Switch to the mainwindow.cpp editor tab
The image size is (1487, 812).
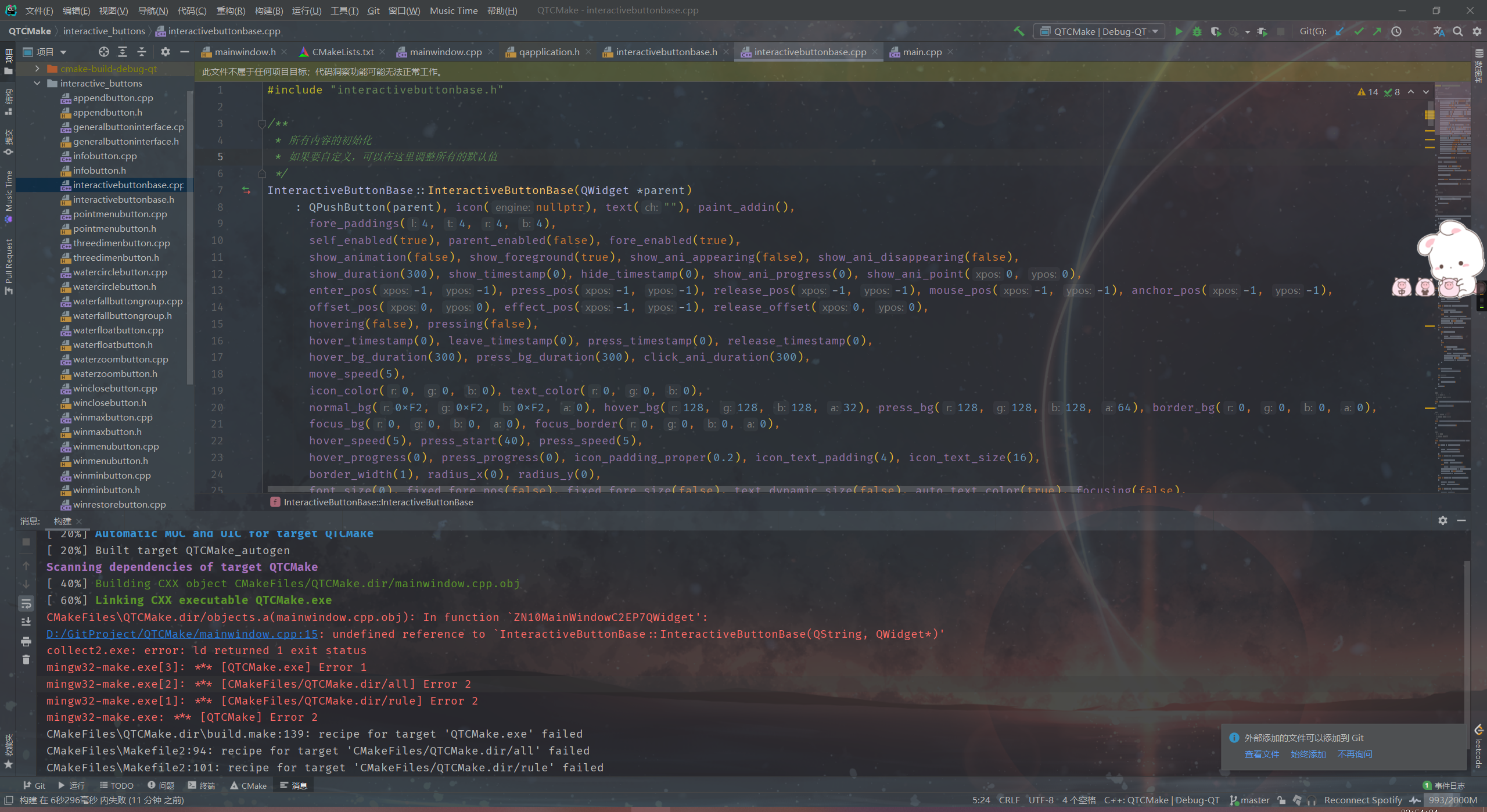(445, 52)
